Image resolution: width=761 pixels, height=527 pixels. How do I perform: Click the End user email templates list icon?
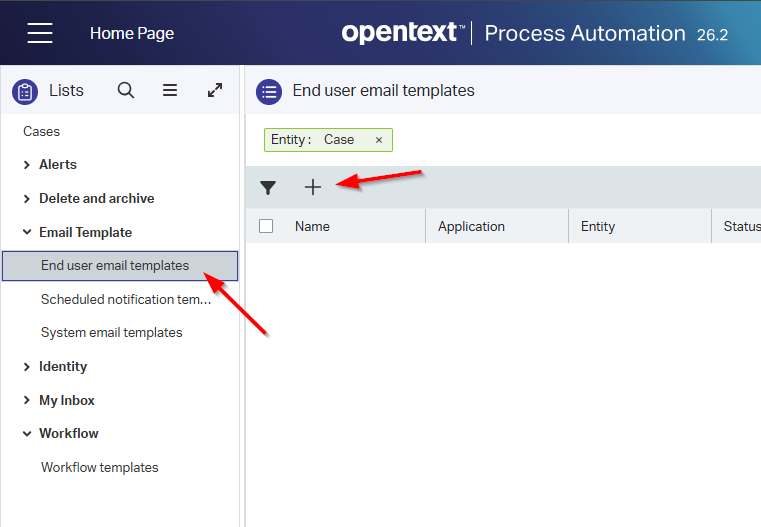(269, 91)
